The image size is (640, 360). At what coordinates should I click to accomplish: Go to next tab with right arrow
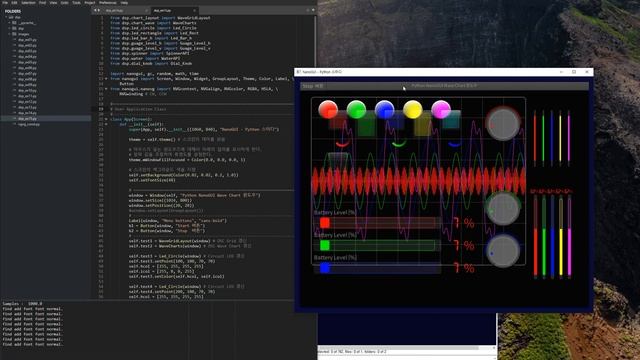coord(98,10)
